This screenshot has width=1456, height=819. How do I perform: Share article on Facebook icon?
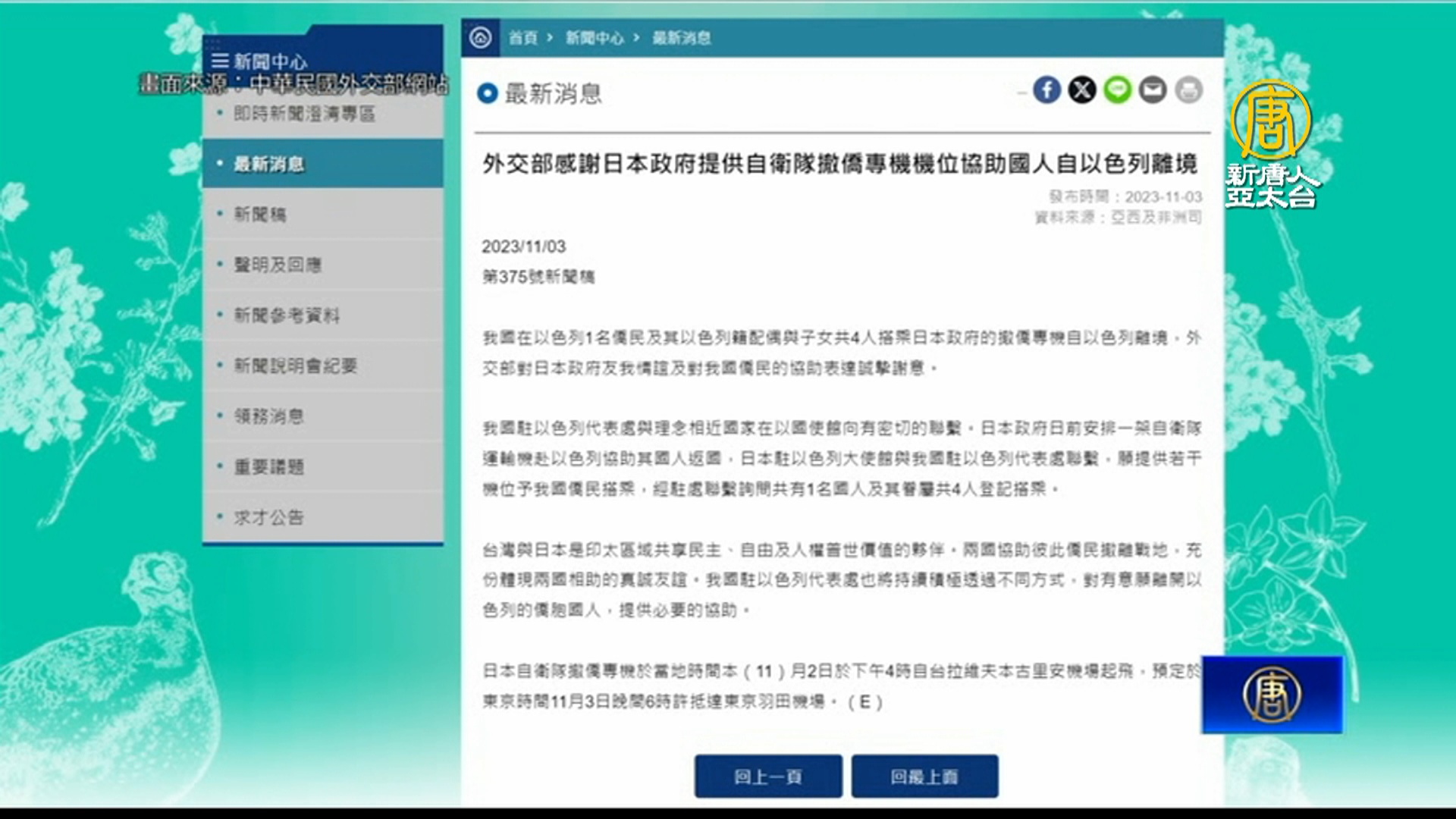(1046, 90)
